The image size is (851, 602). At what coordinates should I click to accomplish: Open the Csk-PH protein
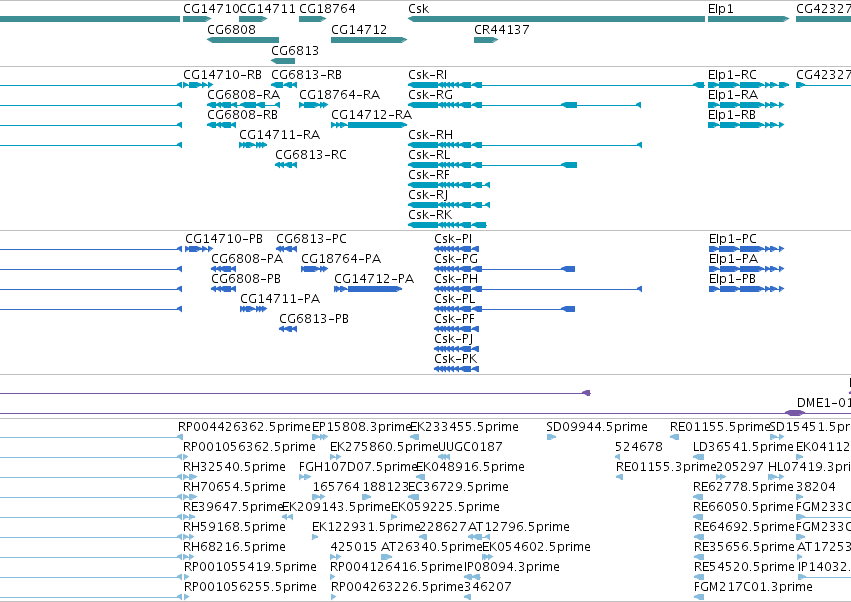(538, 289)
